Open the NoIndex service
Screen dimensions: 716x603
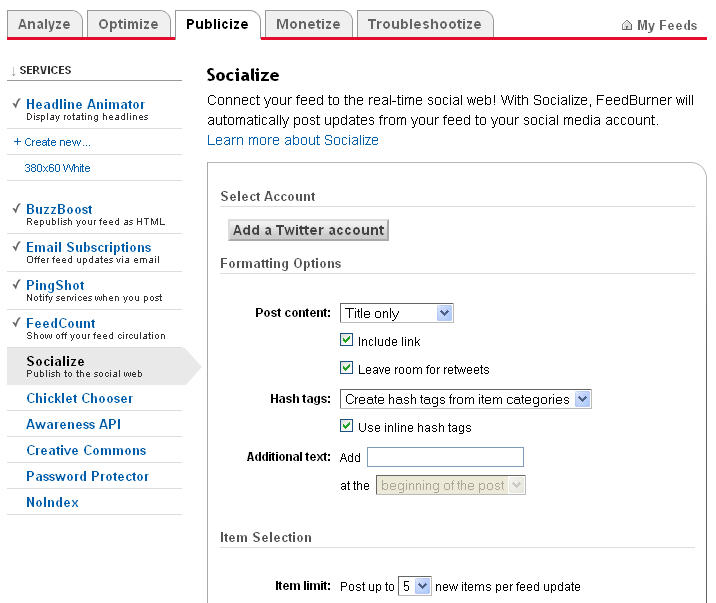(x=53, y=503)
